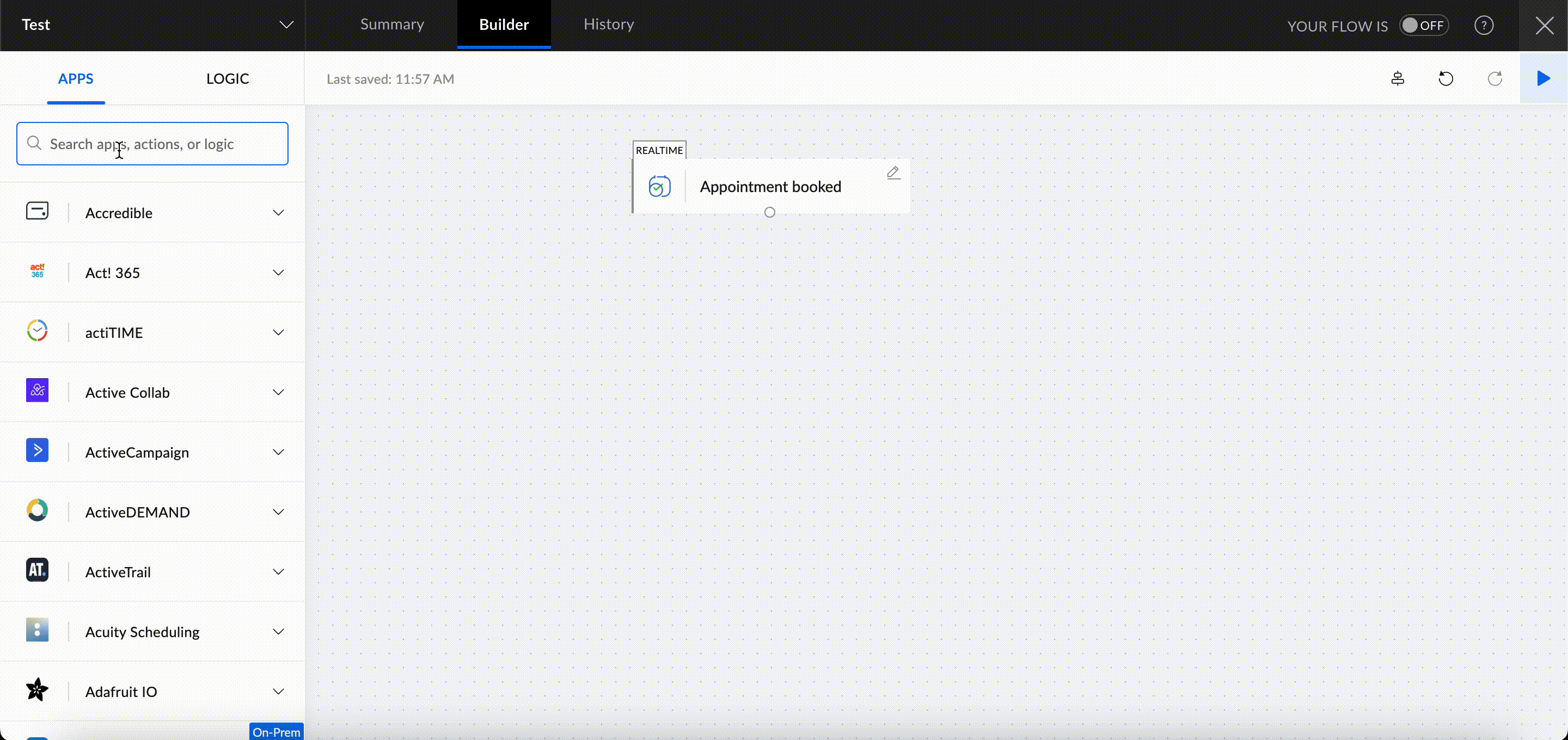Open the Test flow name dropdown
The image size is (1568, 740).
click(286, 25)
